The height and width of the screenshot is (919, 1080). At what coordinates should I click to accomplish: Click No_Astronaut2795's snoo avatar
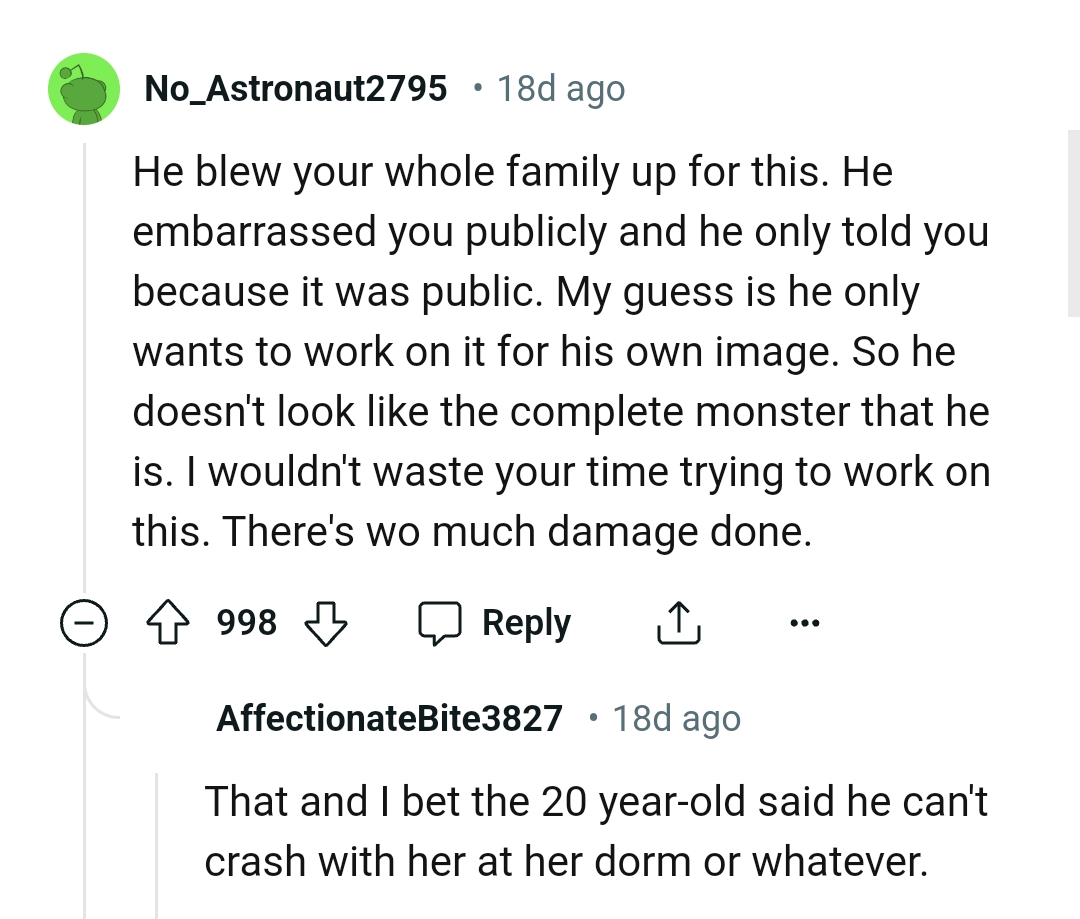point(84,88)
